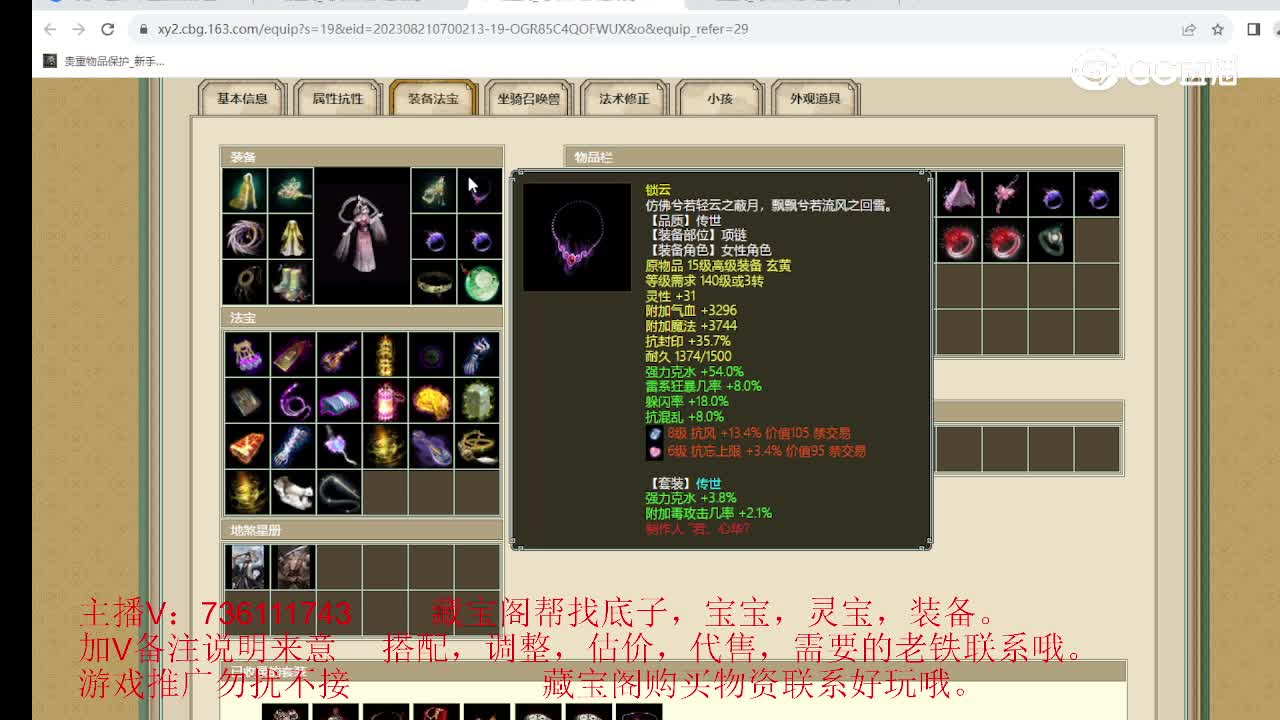
Task: Select the red-brown talisman magic treasure
Action: (x=293, y=354)
